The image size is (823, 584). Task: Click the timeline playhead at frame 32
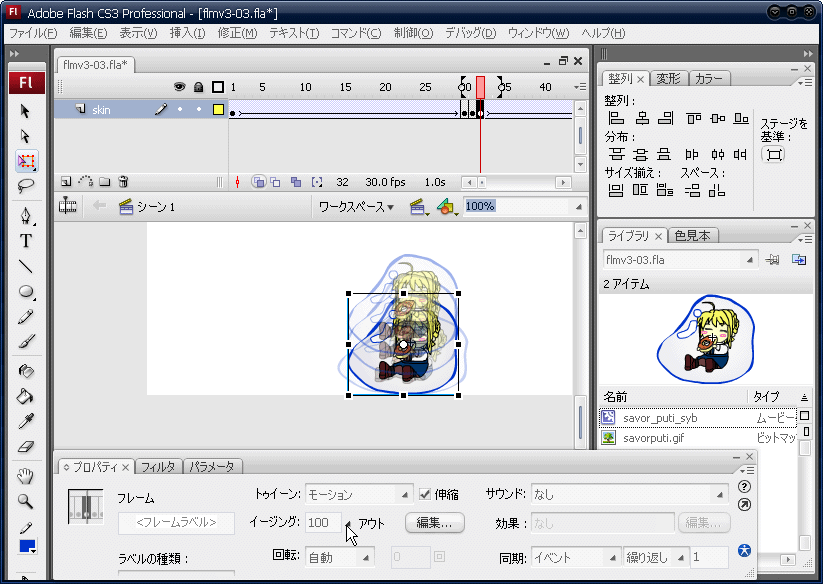pos(480,87)
